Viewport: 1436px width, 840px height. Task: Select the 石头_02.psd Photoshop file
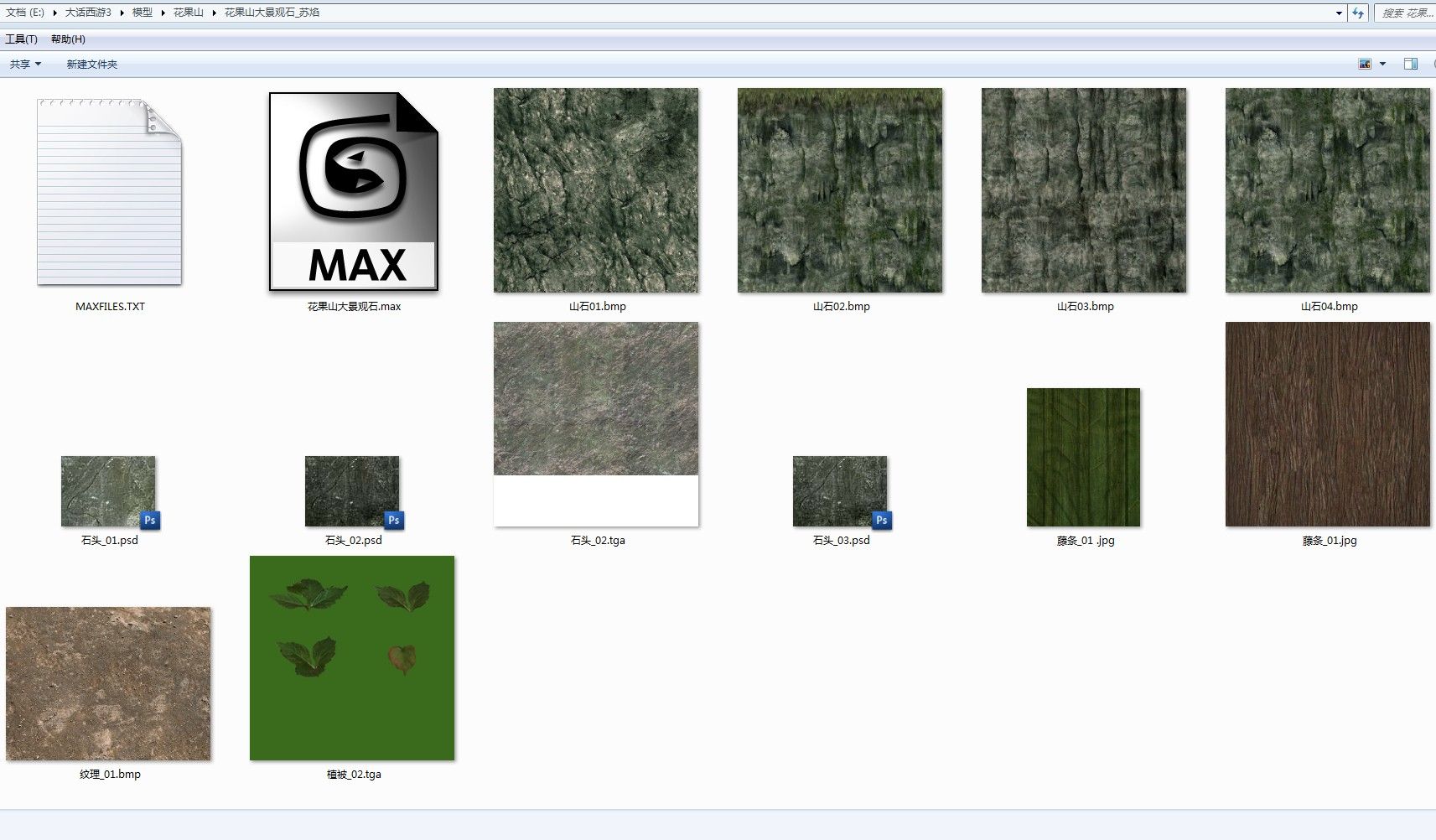tap(352, 491)
